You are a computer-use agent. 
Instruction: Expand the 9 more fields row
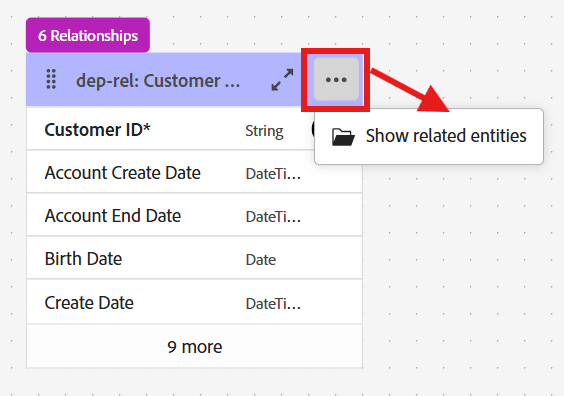[x=194, y=347]
